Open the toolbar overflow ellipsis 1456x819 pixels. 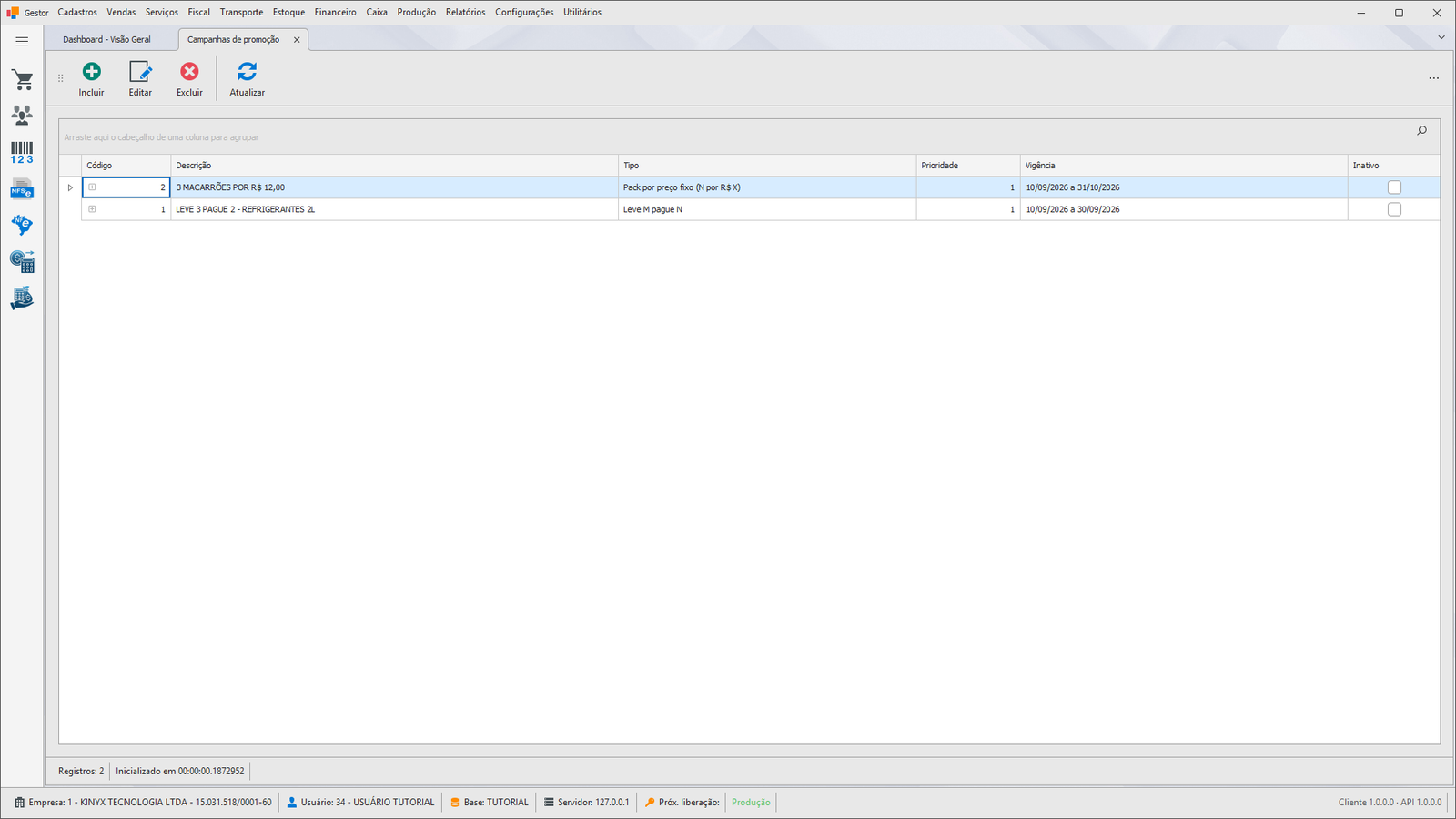(1433, 78)
